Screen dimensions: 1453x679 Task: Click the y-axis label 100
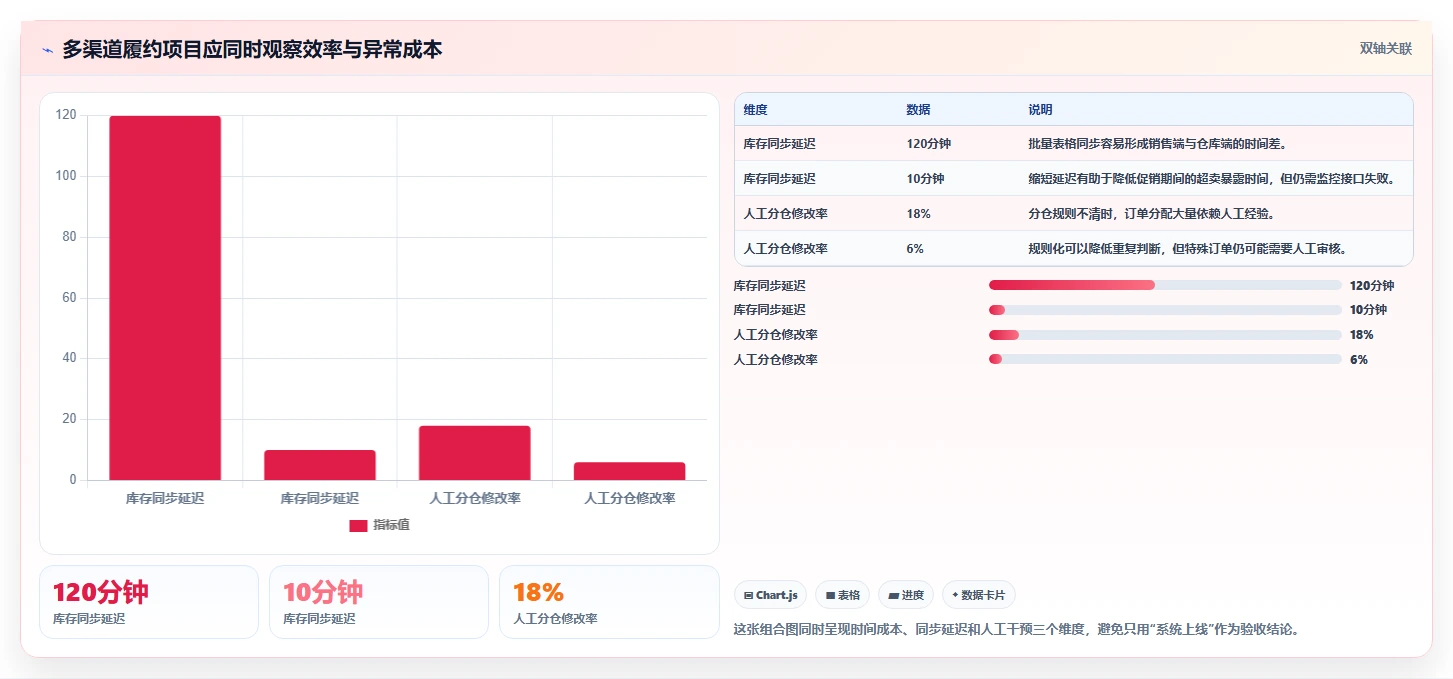click(66, 176)
